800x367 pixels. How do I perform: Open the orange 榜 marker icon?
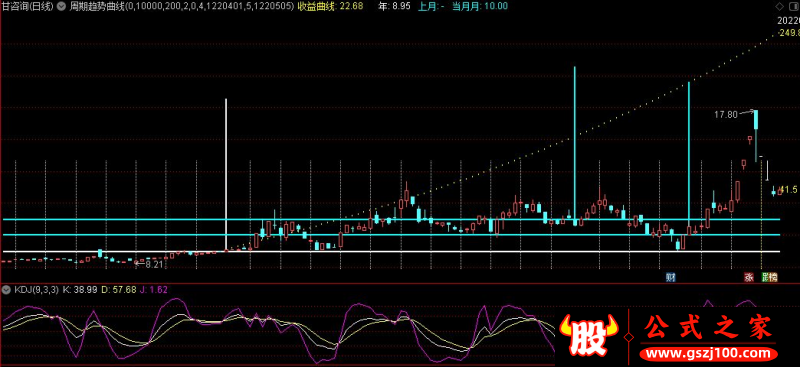(x=773, y=278)
